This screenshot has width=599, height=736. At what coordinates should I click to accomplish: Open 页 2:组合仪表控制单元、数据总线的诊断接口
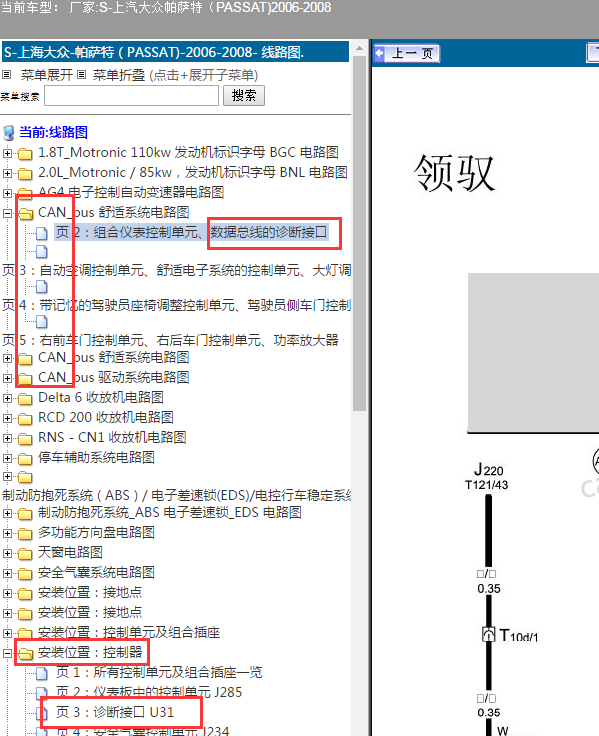click(192, 232)
